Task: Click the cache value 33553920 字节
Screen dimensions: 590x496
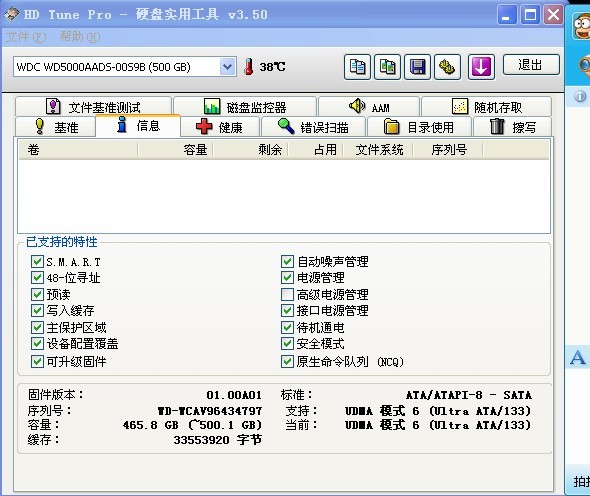Action: click(x=217, y=440)
